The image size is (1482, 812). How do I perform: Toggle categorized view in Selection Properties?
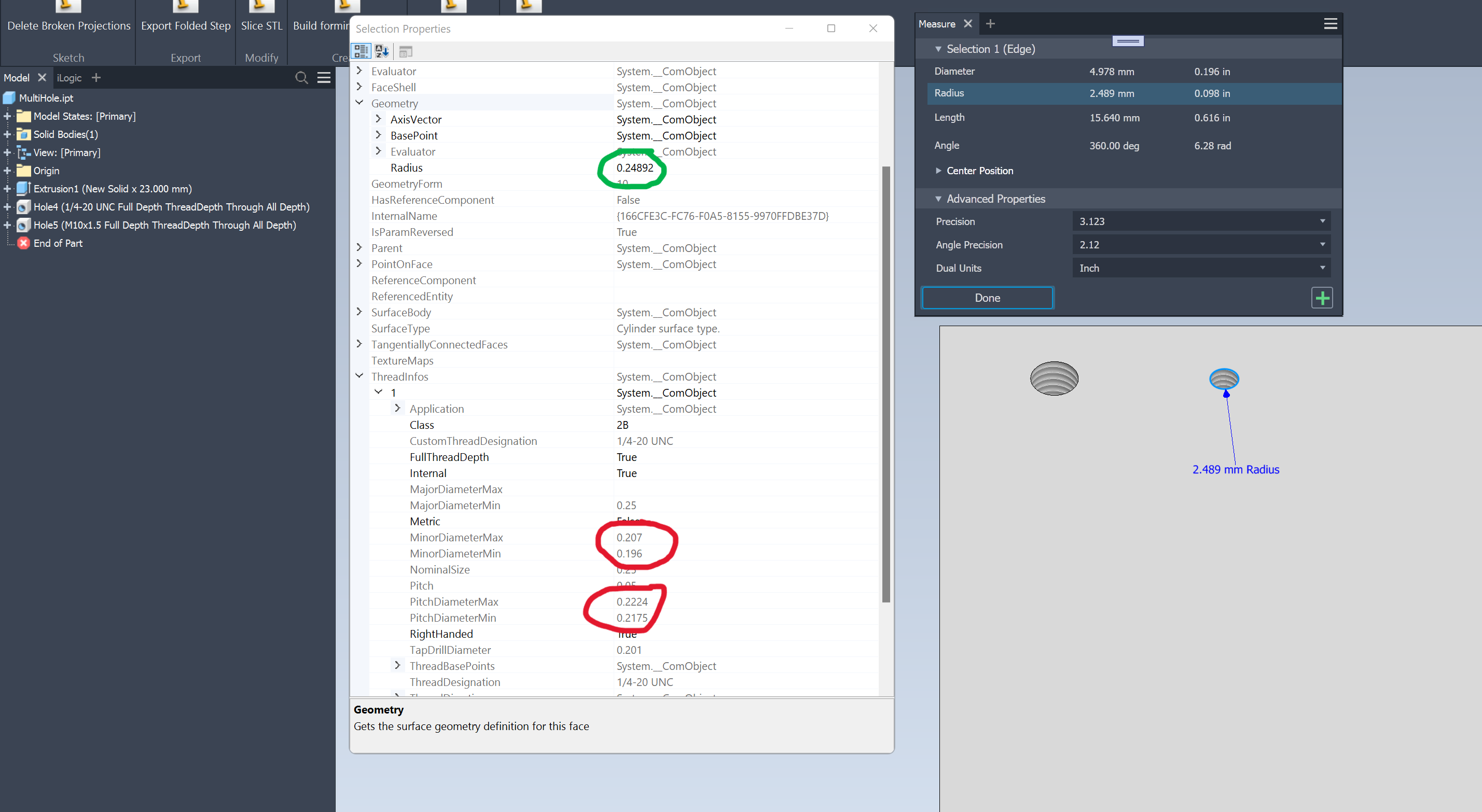362,51
